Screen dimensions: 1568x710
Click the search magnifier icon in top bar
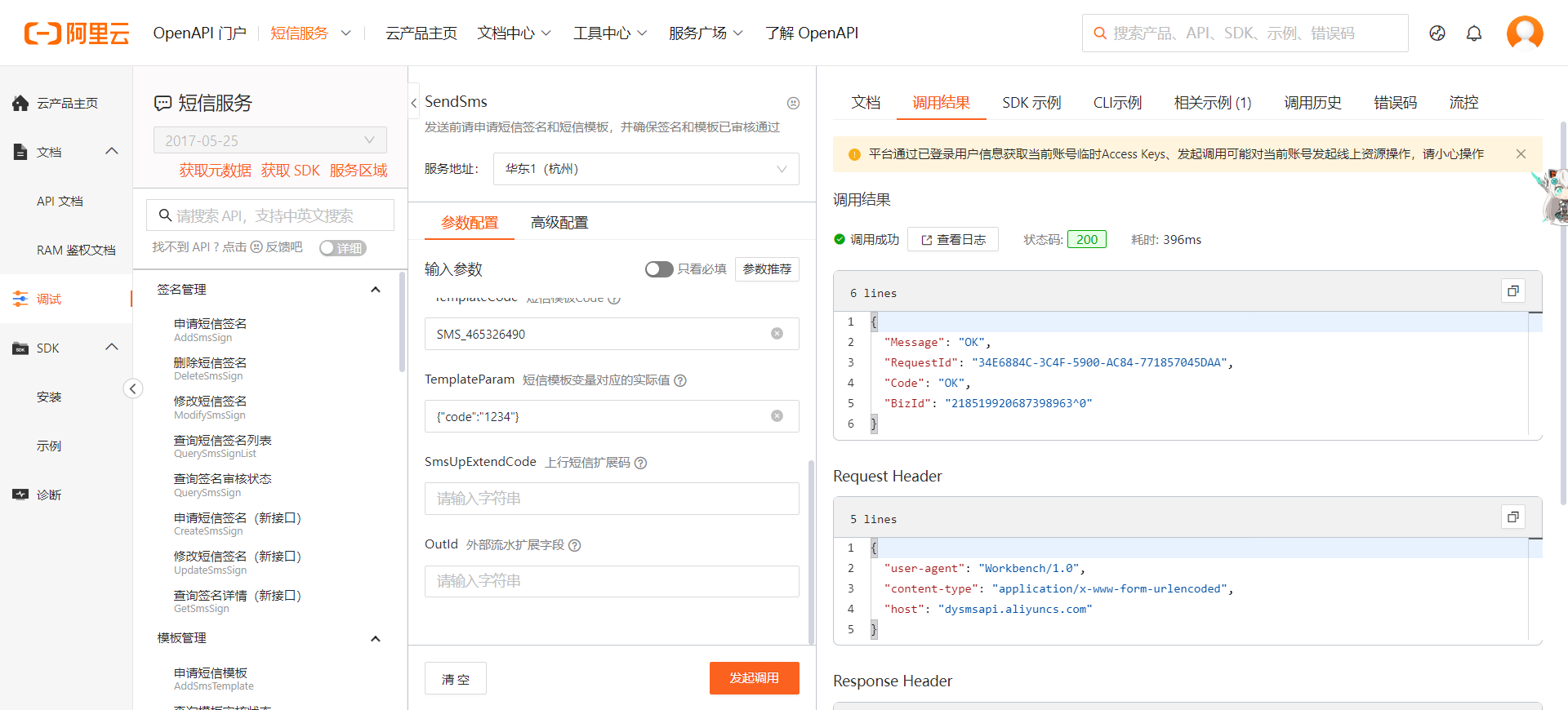pos(1100,33)
